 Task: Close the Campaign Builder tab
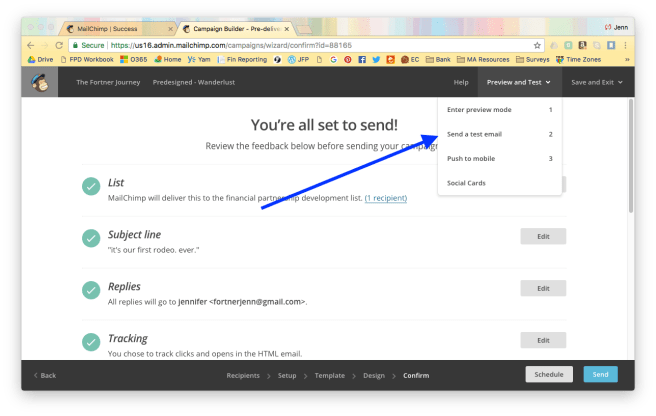(287, 29)
